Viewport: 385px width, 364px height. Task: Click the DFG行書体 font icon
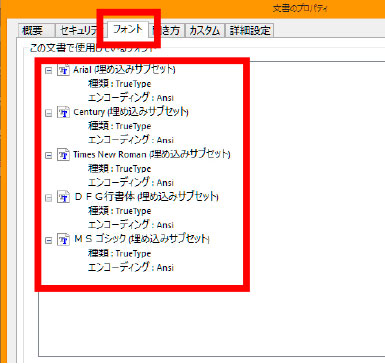coord(63,197)
